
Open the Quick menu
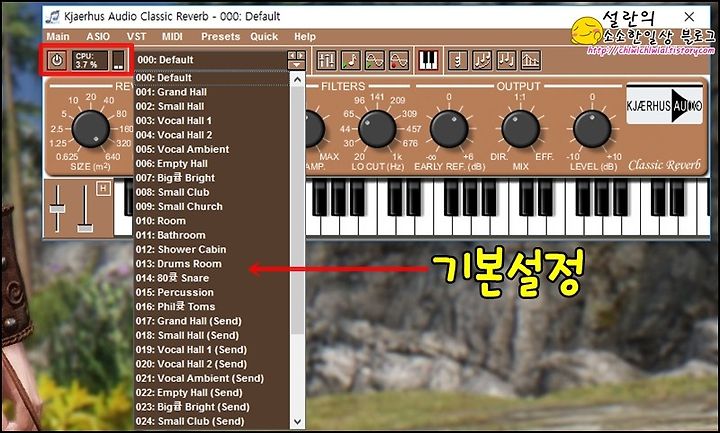264,36
